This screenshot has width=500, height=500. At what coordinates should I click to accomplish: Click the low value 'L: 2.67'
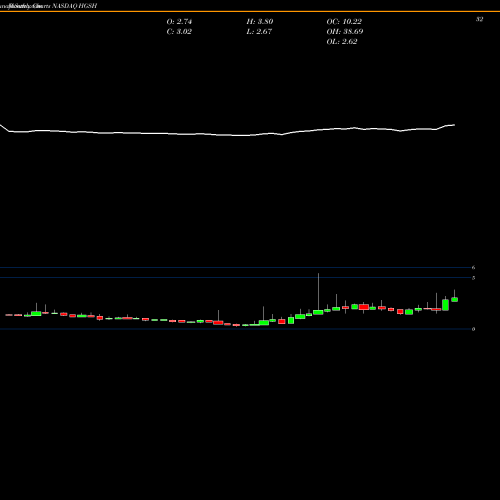pyautogui.click(x=259, y=32)
